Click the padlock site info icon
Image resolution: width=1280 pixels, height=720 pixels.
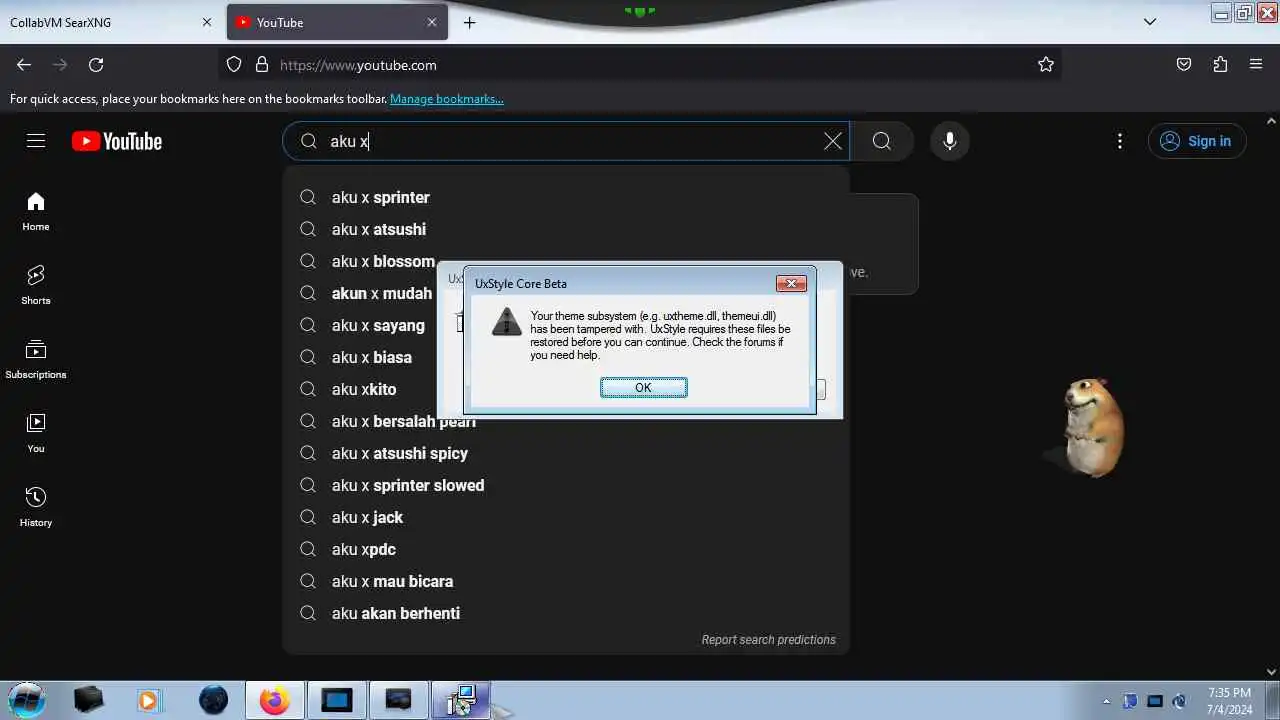coord(262,65)
